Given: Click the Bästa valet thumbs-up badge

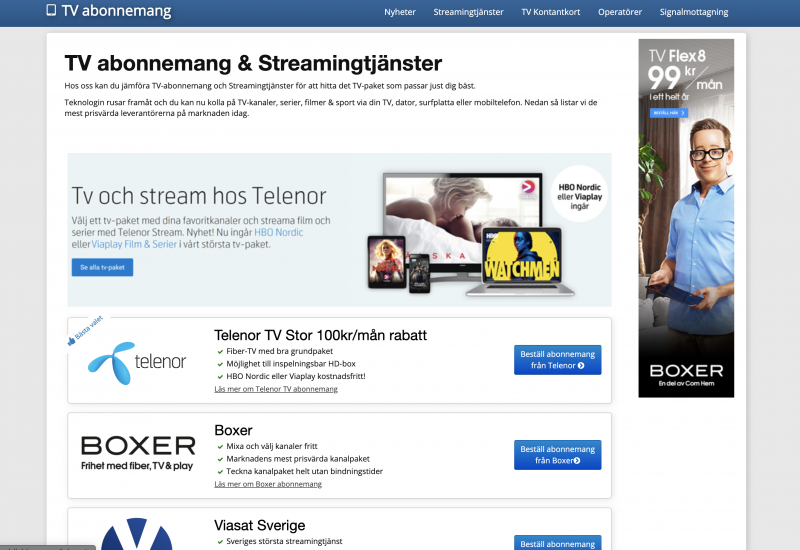Looking at the screenshot, I should point(85,330).
